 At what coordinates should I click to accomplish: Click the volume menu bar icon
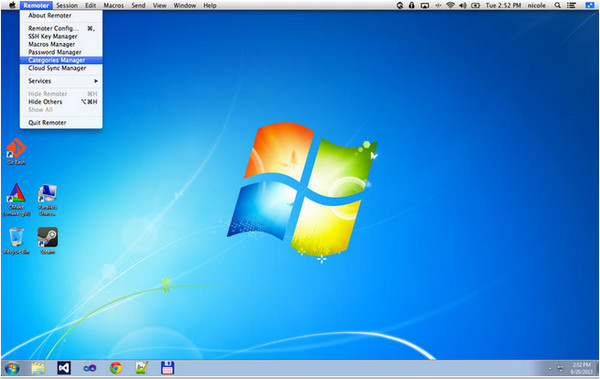coord(463,5)
